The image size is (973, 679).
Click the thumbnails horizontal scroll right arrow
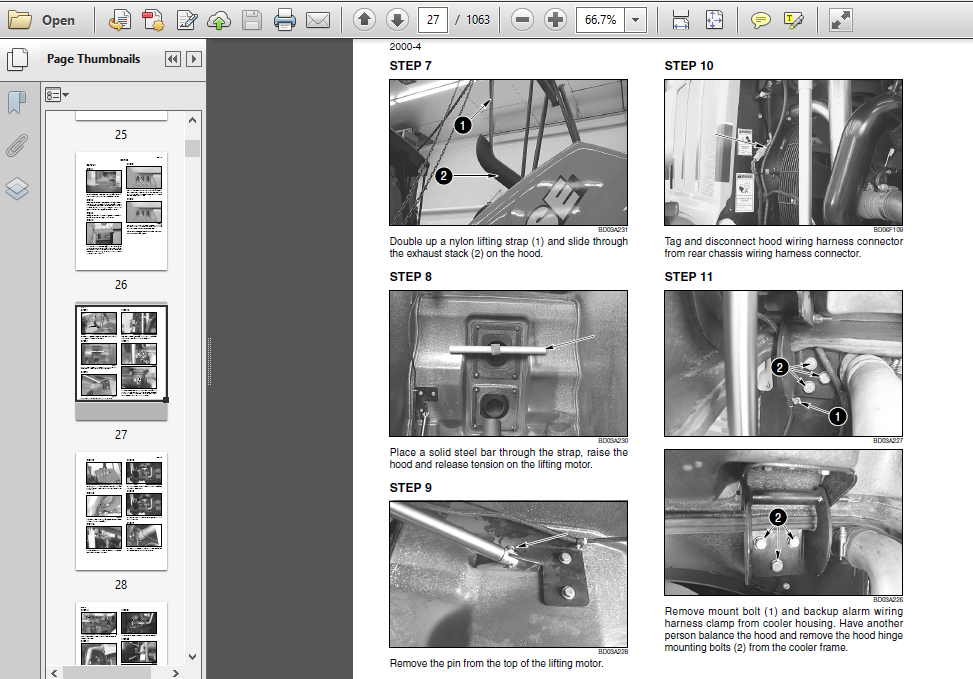176,673
